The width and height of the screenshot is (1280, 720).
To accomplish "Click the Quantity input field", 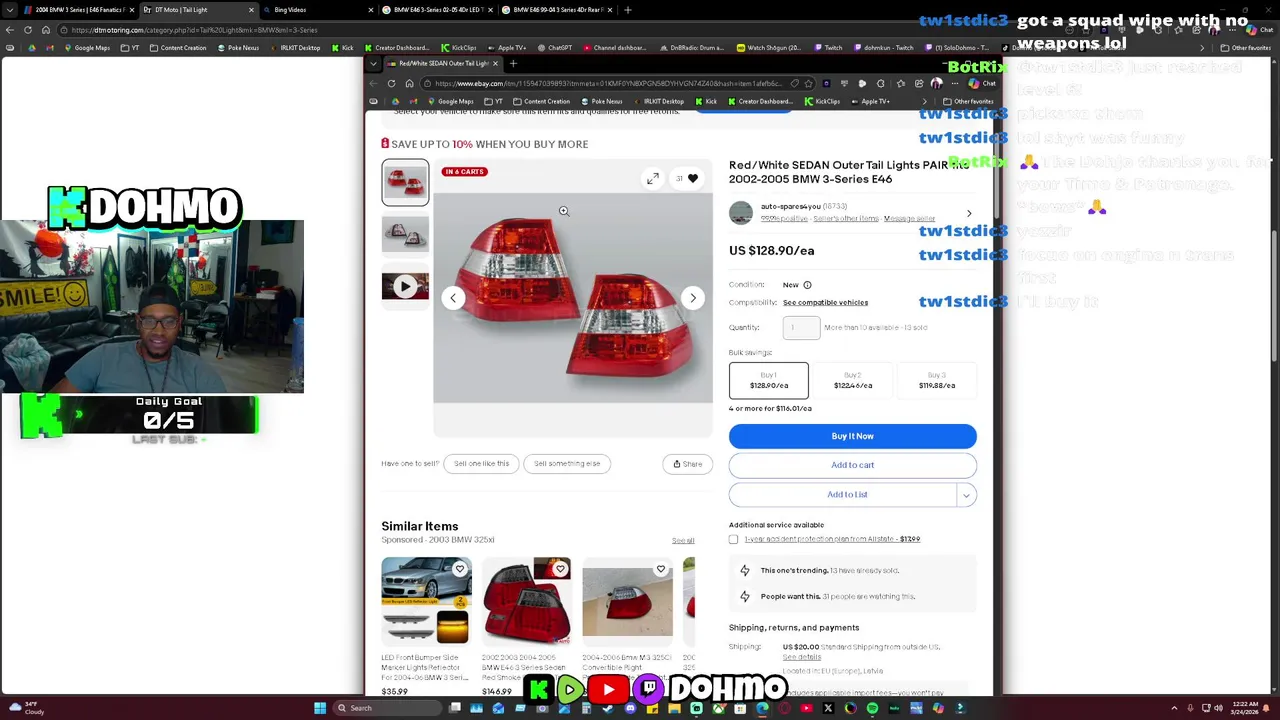I will (x=801, y=327).
